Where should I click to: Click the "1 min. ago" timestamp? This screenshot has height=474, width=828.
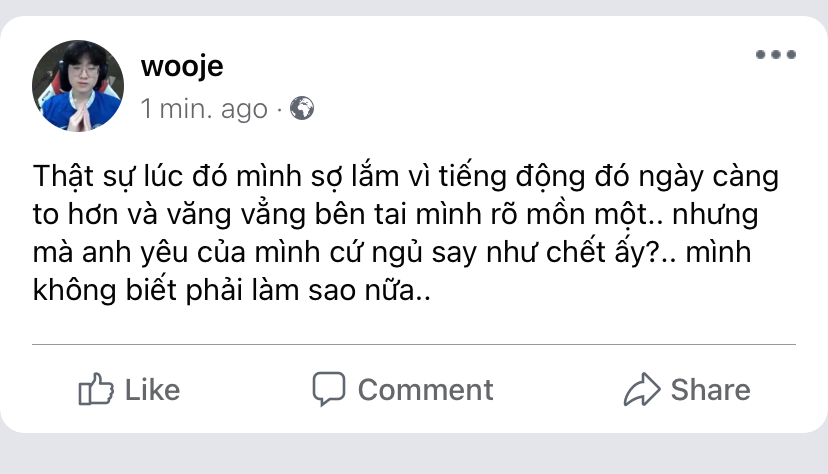204,109
